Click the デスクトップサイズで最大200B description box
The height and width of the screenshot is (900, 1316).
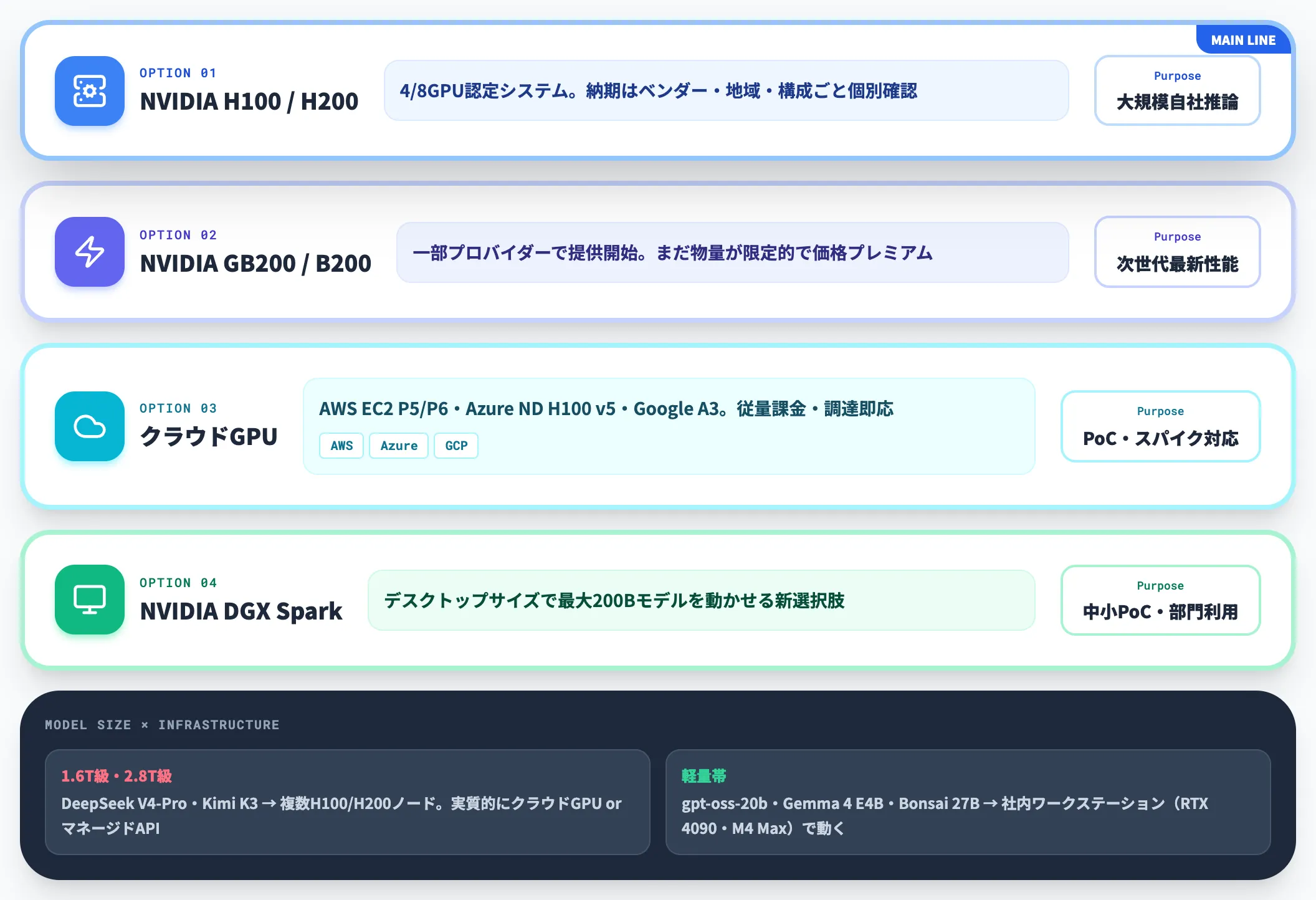pyautogui.click(x=702, y=600)
